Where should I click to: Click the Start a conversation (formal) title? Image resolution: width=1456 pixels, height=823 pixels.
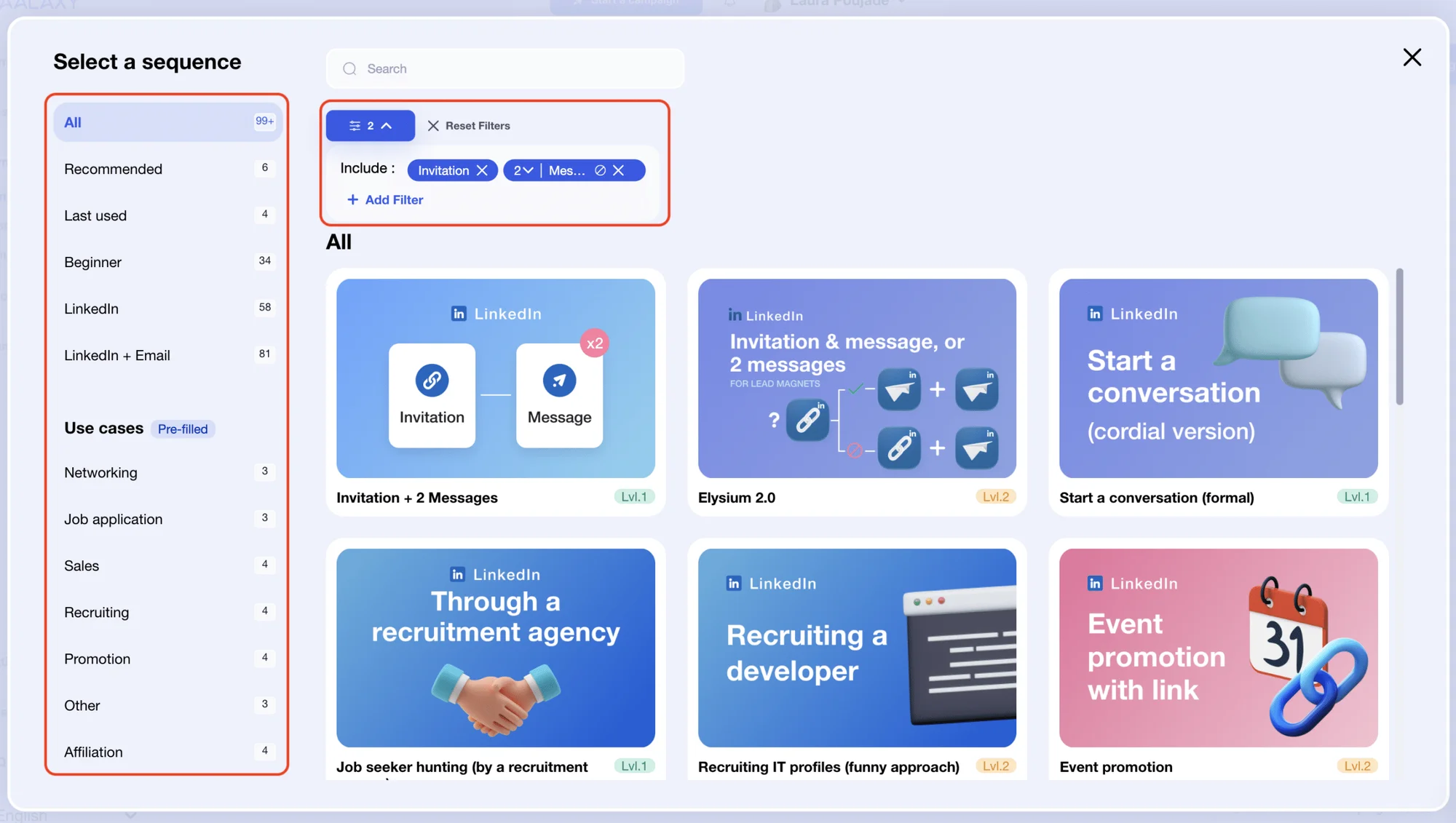(1157, 498)
